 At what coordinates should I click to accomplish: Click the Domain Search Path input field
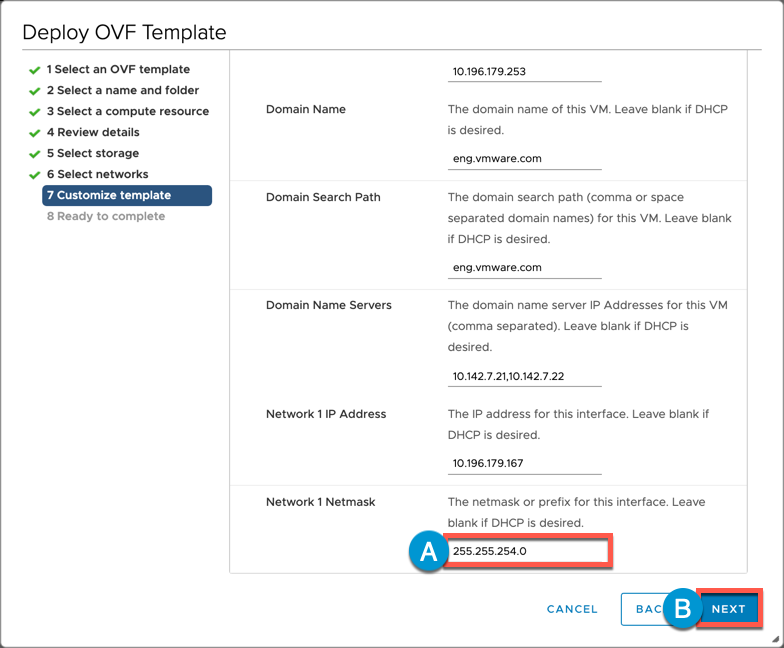pyautogui.click(x=524, y=268)
